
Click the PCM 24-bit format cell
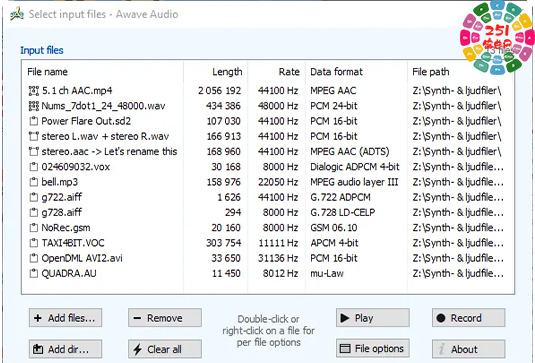(334, 106)
